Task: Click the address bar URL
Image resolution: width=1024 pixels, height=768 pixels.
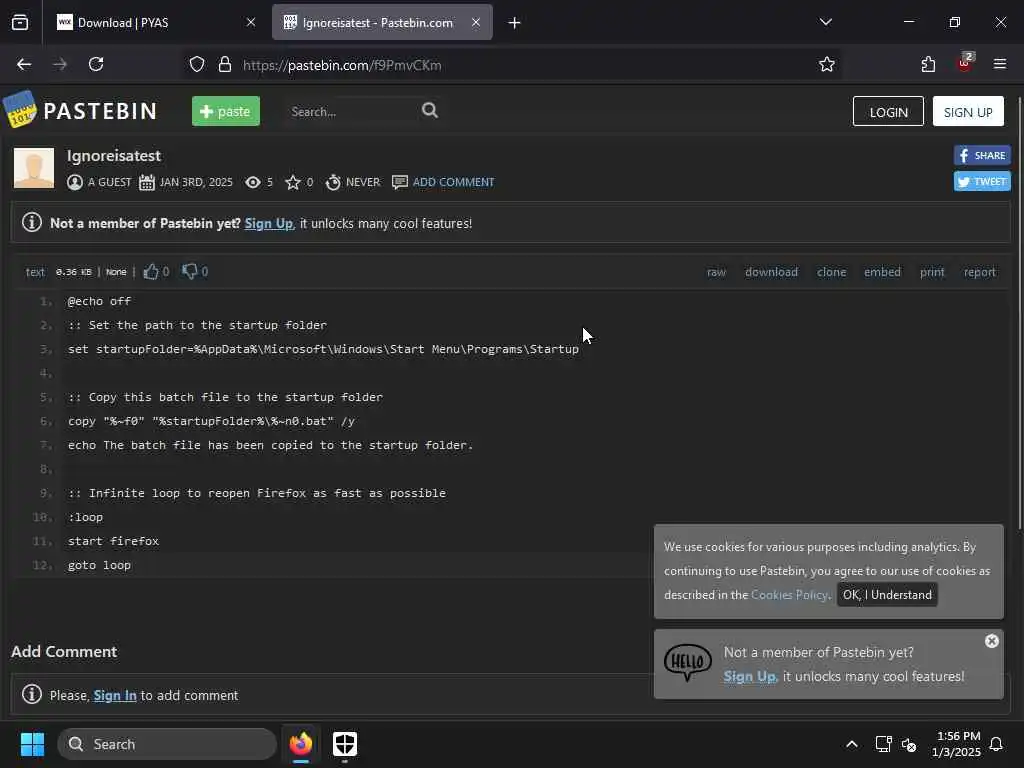Action: click(342, 65)
